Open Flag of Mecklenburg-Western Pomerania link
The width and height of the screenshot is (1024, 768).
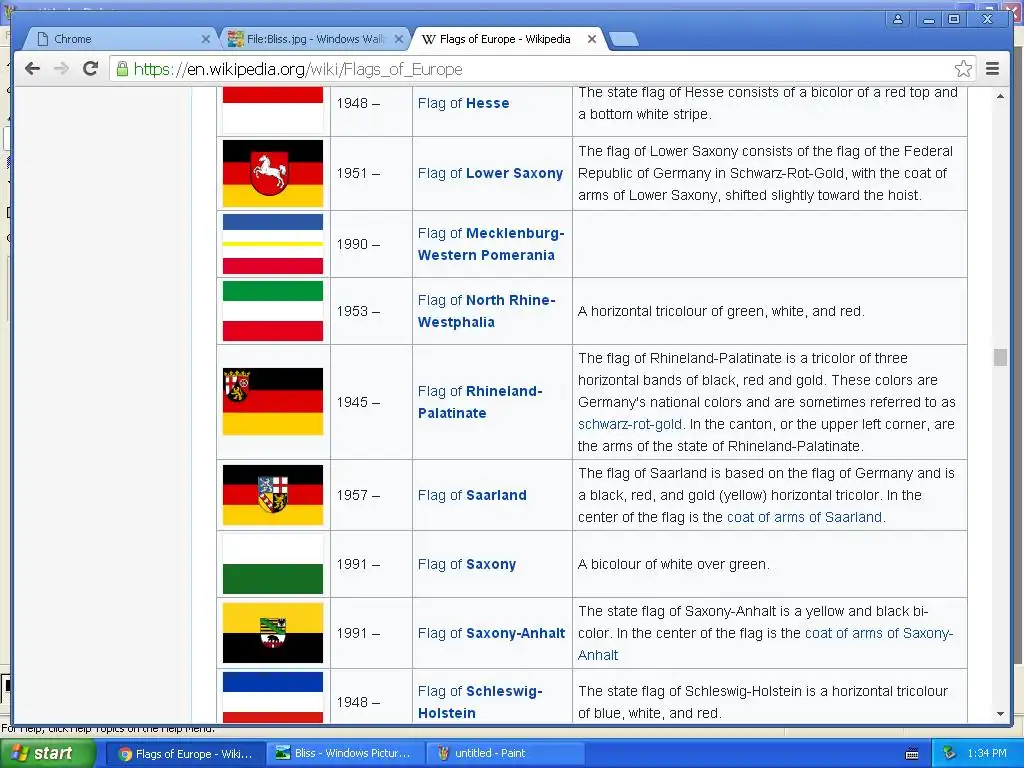click(491, 244)
